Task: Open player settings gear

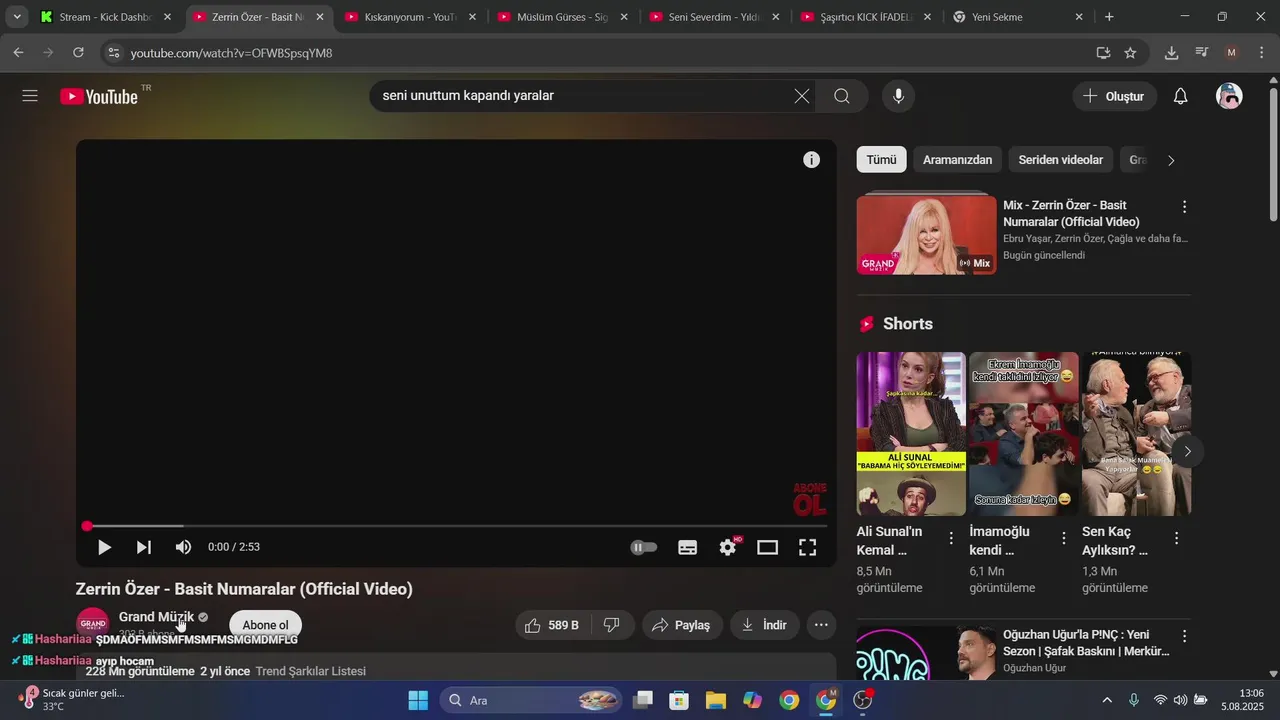Action: point(728,547)
